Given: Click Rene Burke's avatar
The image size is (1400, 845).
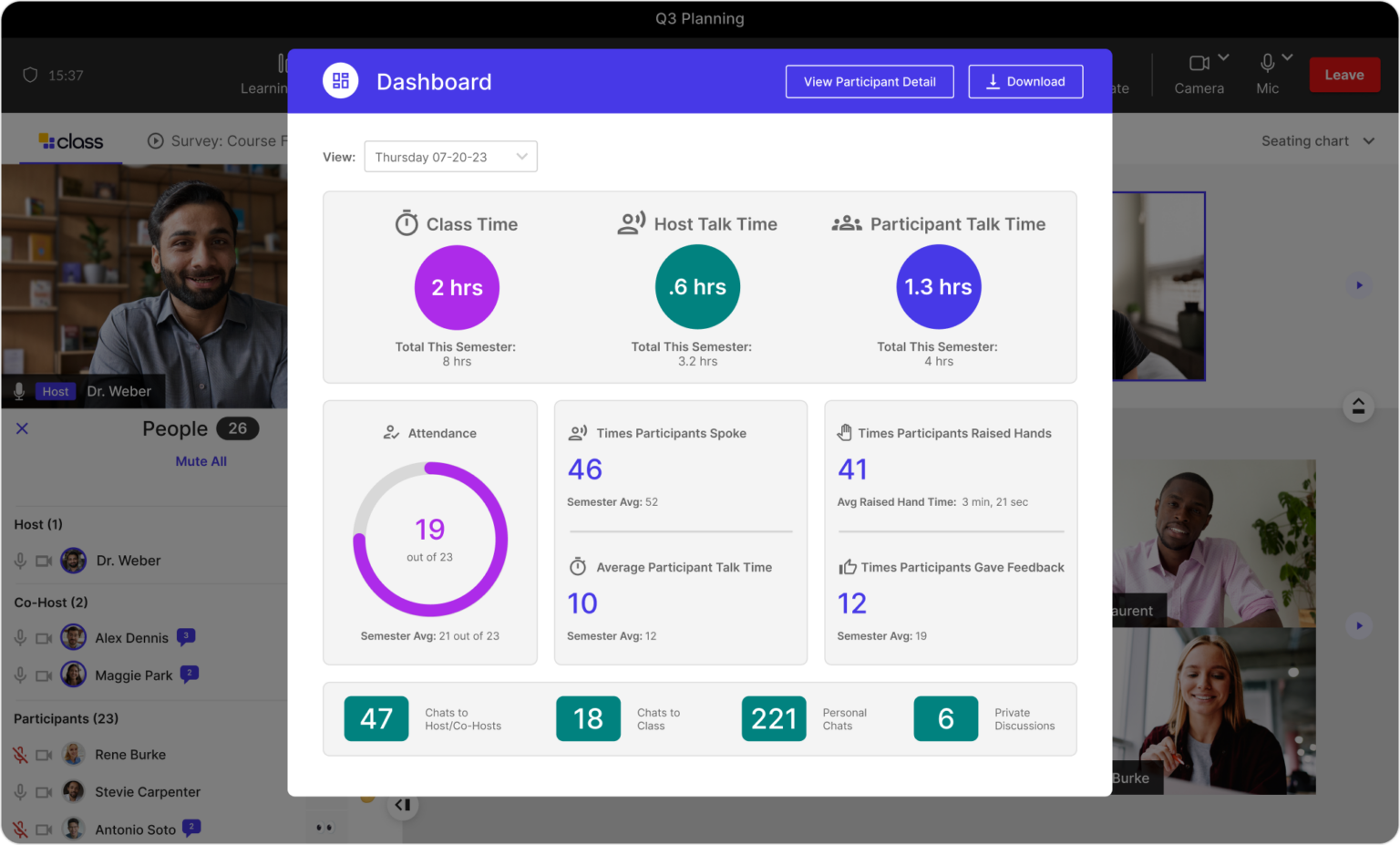Looking at the screenshot, I should 74,754.
